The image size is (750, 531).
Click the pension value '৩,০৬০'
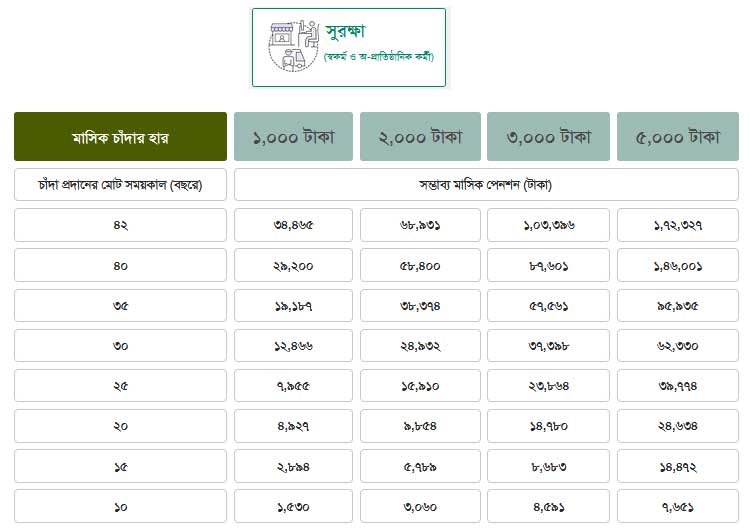pos(420,507)
